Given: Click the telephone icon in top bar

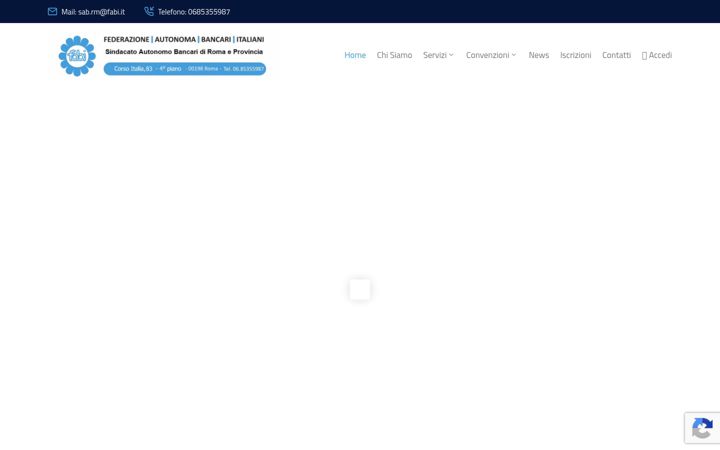Looking at the screenshot, I should pyautogui.click(x=149, y=11).
